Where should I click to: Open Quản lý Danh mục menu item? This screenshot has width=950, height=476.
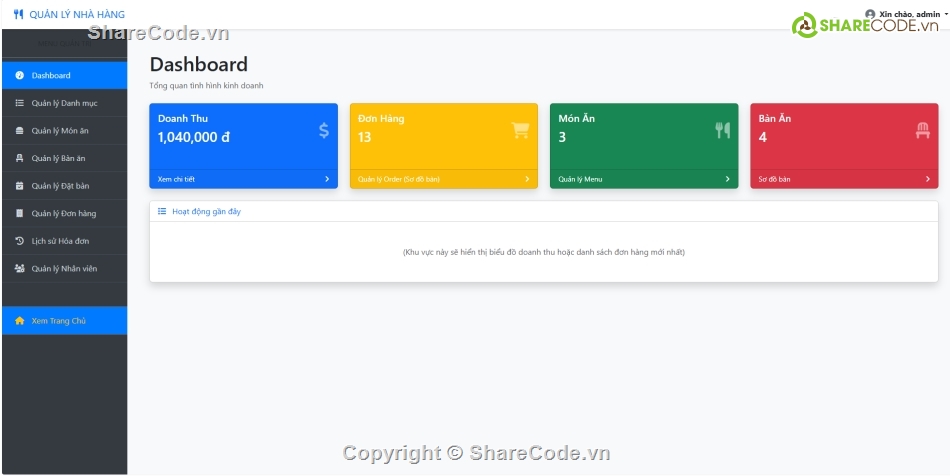pos(64,104)
